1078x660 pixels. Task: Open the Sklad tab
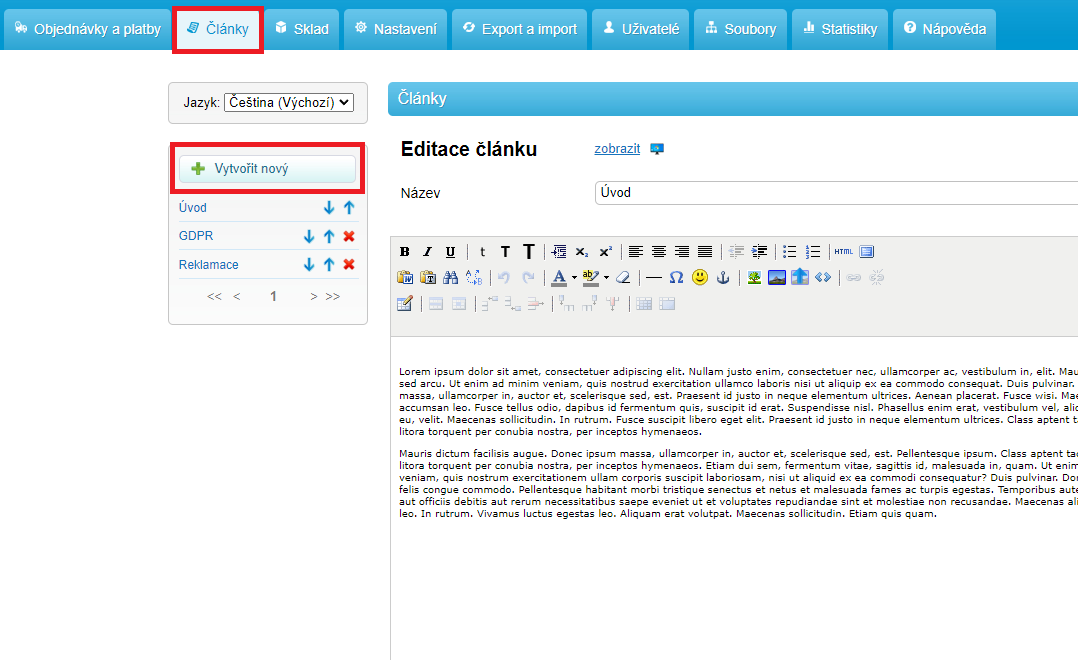coord(301,29)
